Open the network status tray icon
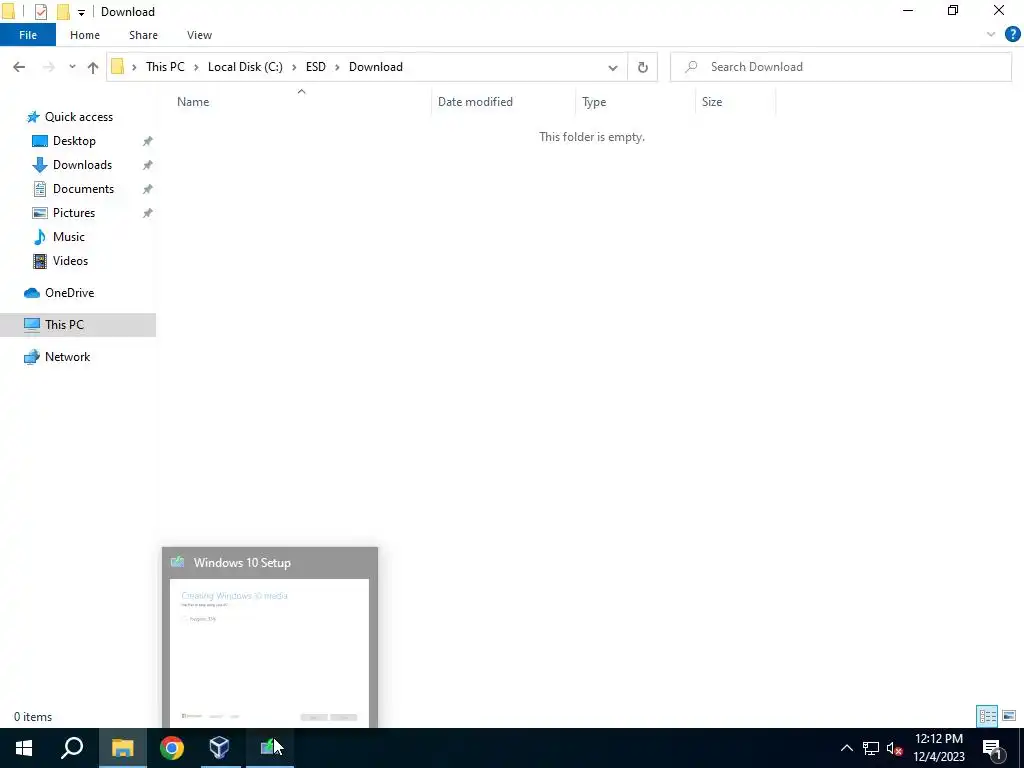Viewport: 1024px width, 768px height. [x=871, y=748]
